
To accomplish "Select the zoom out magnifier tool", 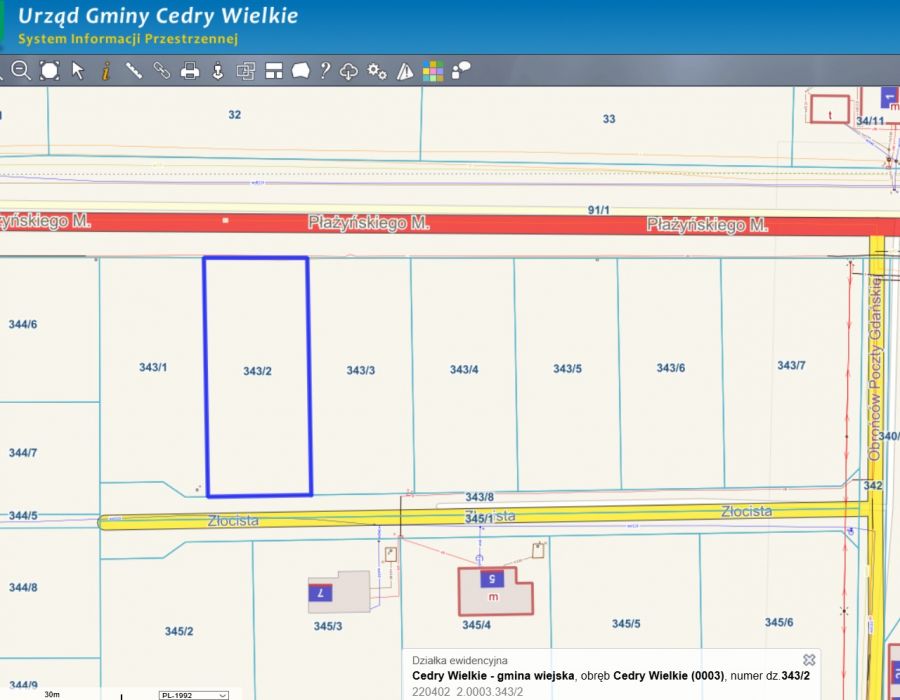I will coord(20,71).
